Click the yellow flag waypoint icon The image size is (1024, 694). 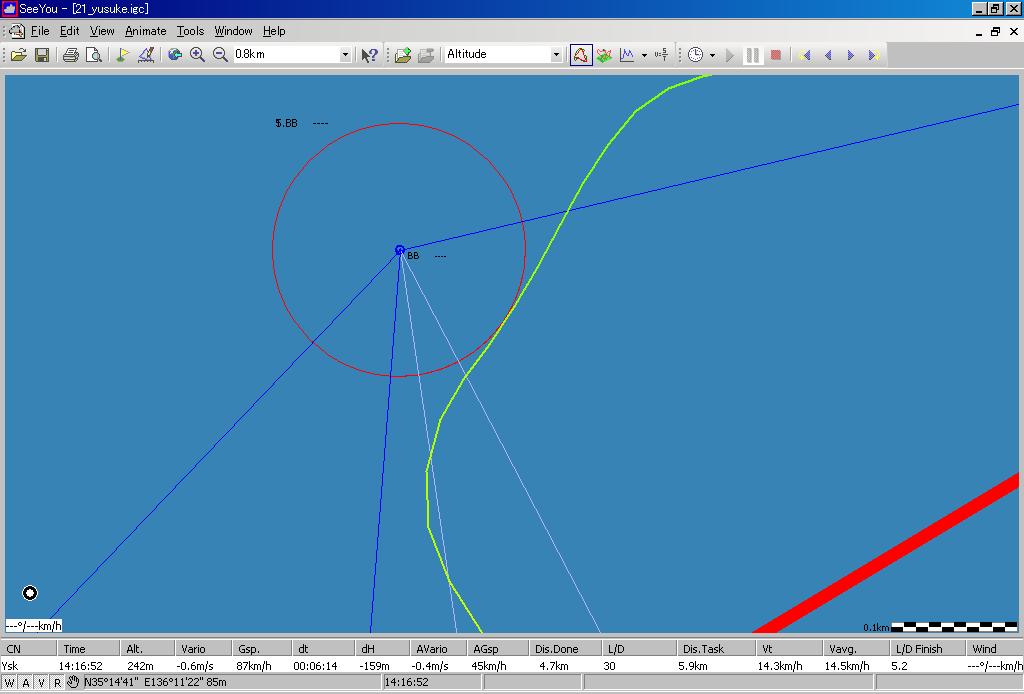[122, 55]
